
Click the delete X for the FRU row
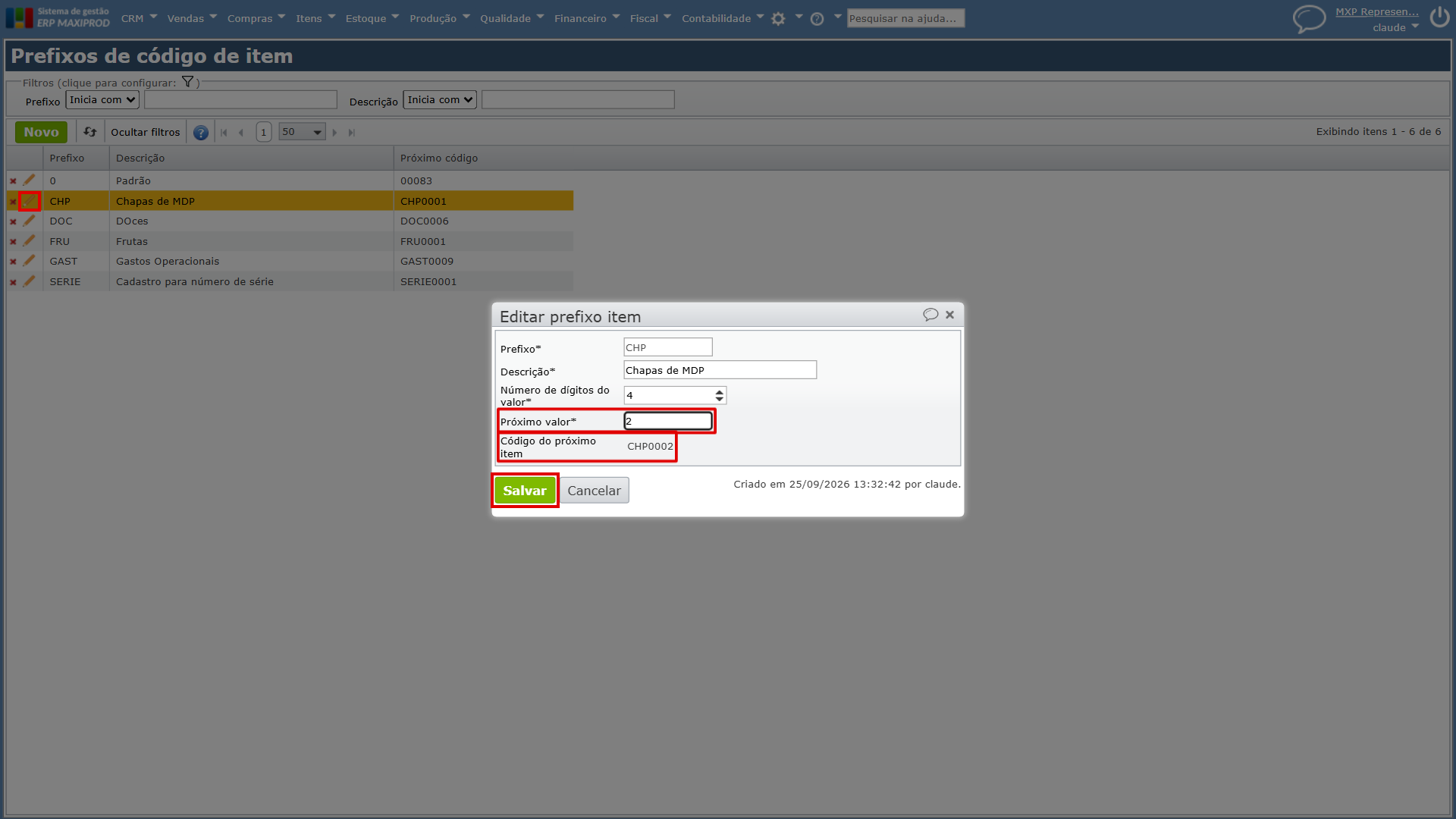(x=13, y=242)
